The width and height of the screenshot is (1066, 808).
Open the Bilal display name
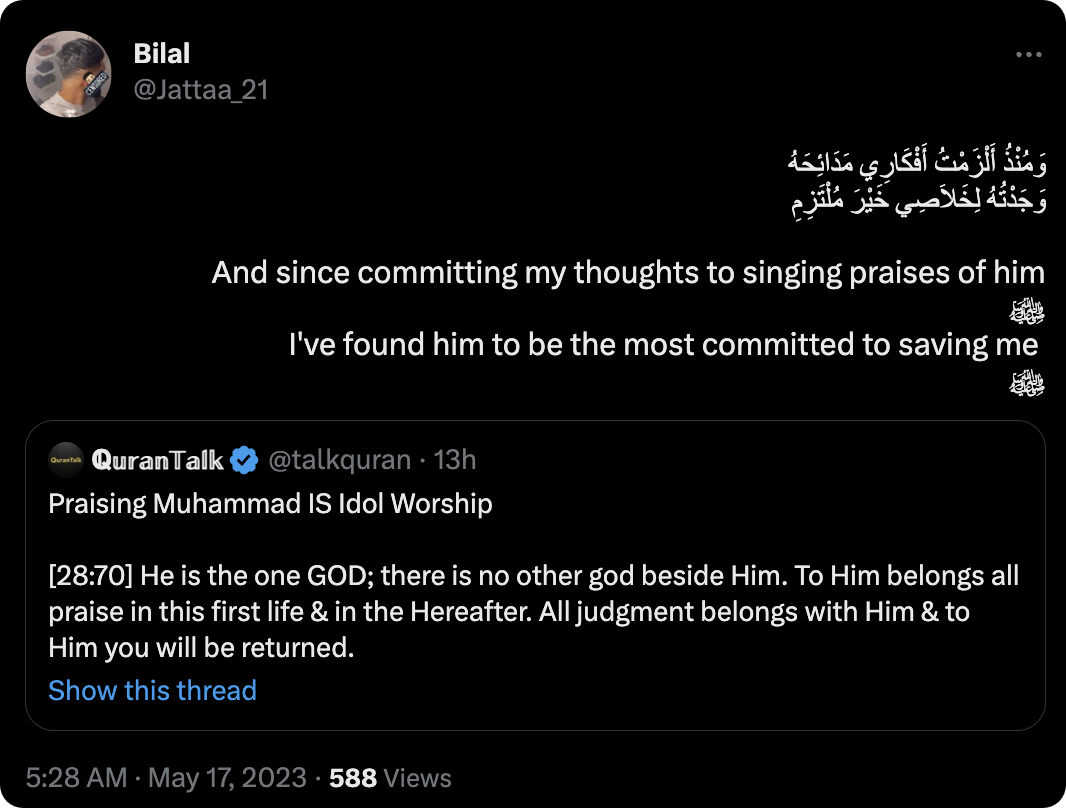[x=162, y=54]
